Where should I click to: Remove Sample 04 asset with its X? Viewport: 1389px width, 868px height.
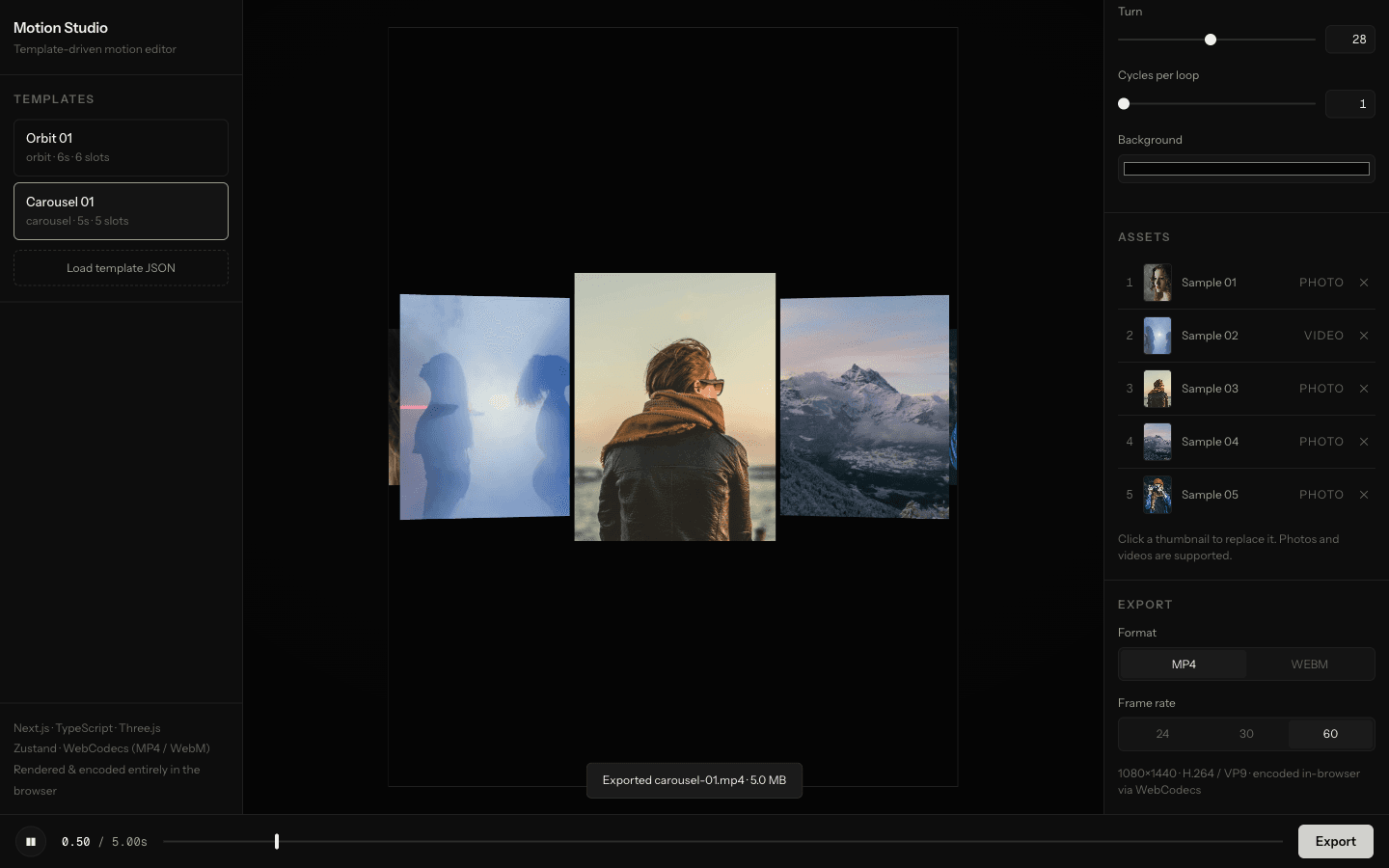1364,442
